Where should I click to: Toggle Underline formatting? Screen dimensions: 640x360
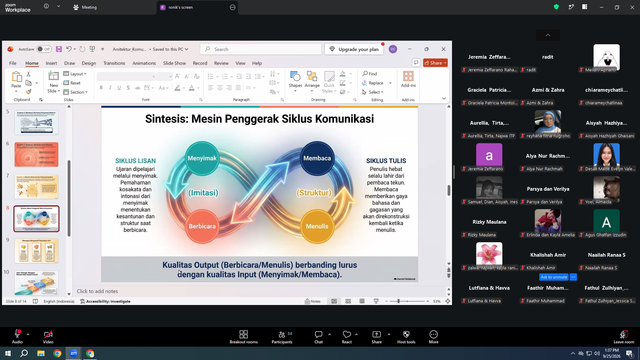pos(119,88)
